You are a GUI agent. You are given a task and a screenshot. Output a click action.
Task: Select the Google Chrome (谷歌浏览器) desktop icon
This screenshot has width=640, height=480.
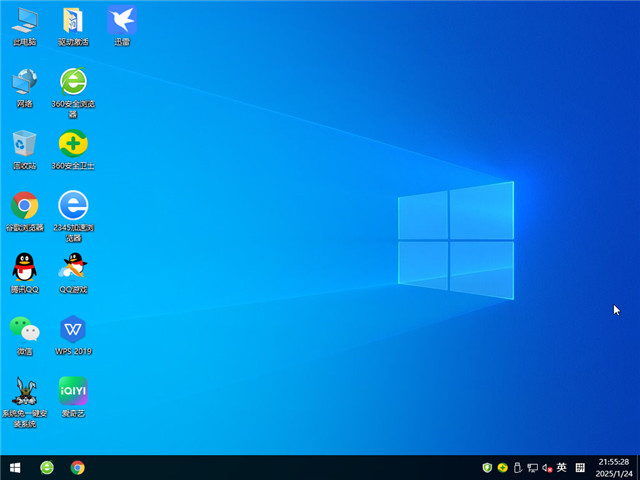24,206
